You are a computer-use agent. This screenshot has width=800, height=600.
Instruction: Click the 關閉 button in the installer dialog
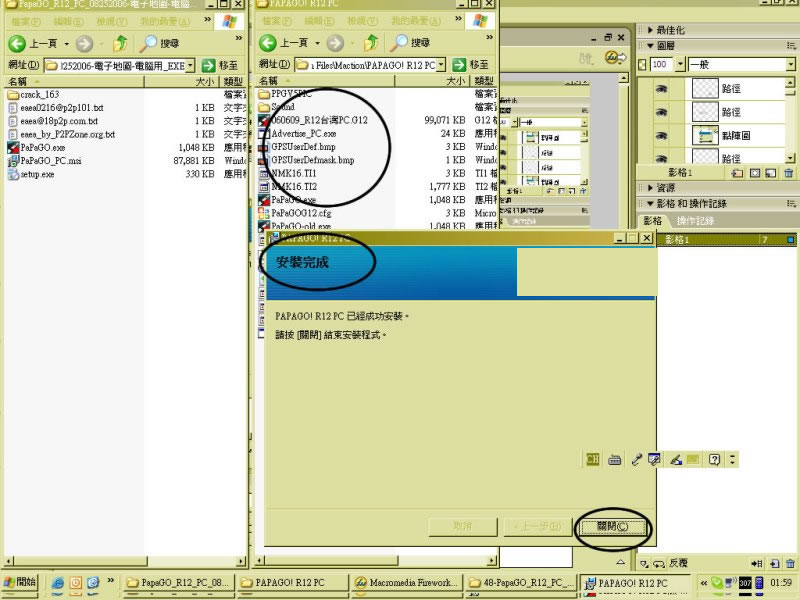pyautogui.click(x=612, y=527)
